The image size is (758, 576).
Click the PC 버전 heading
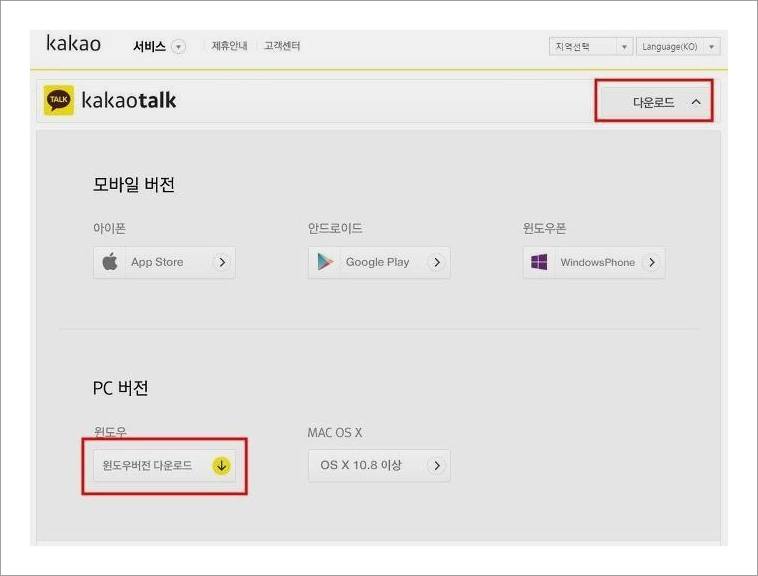coord(120,388)
